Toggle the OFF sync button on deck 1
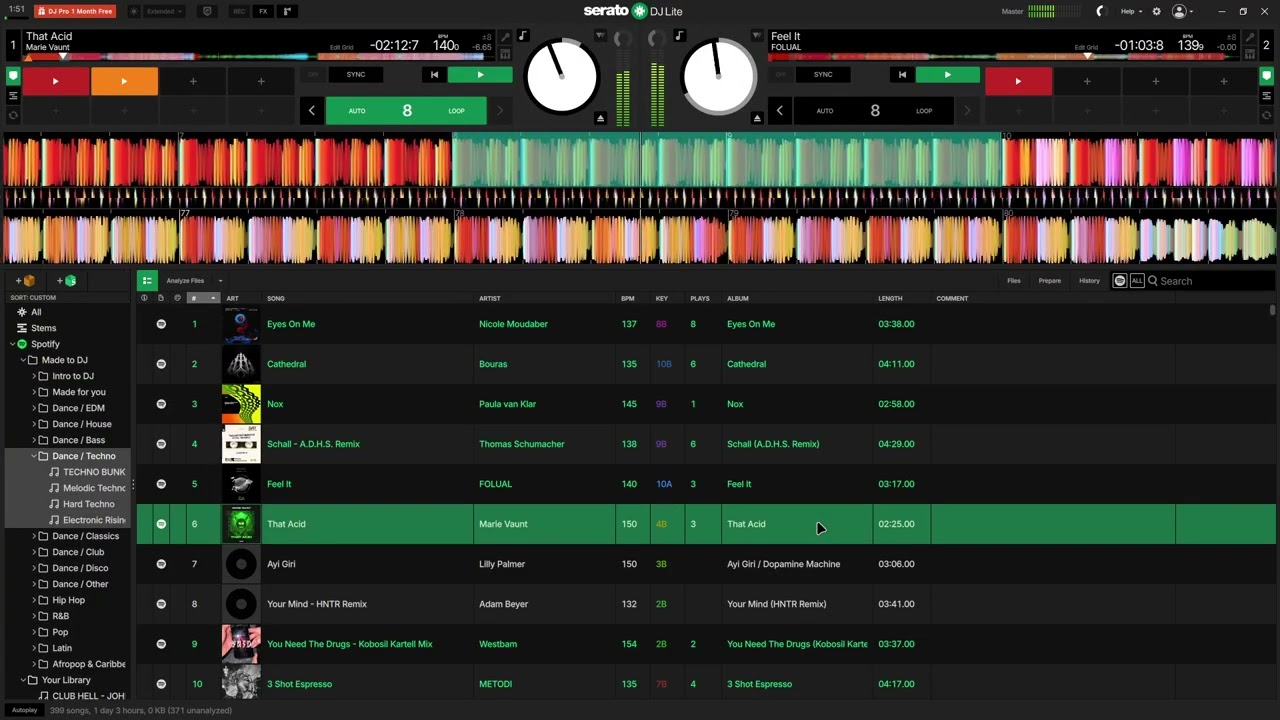Screen dimensions: 1280x720 click(x=313, y=74)
